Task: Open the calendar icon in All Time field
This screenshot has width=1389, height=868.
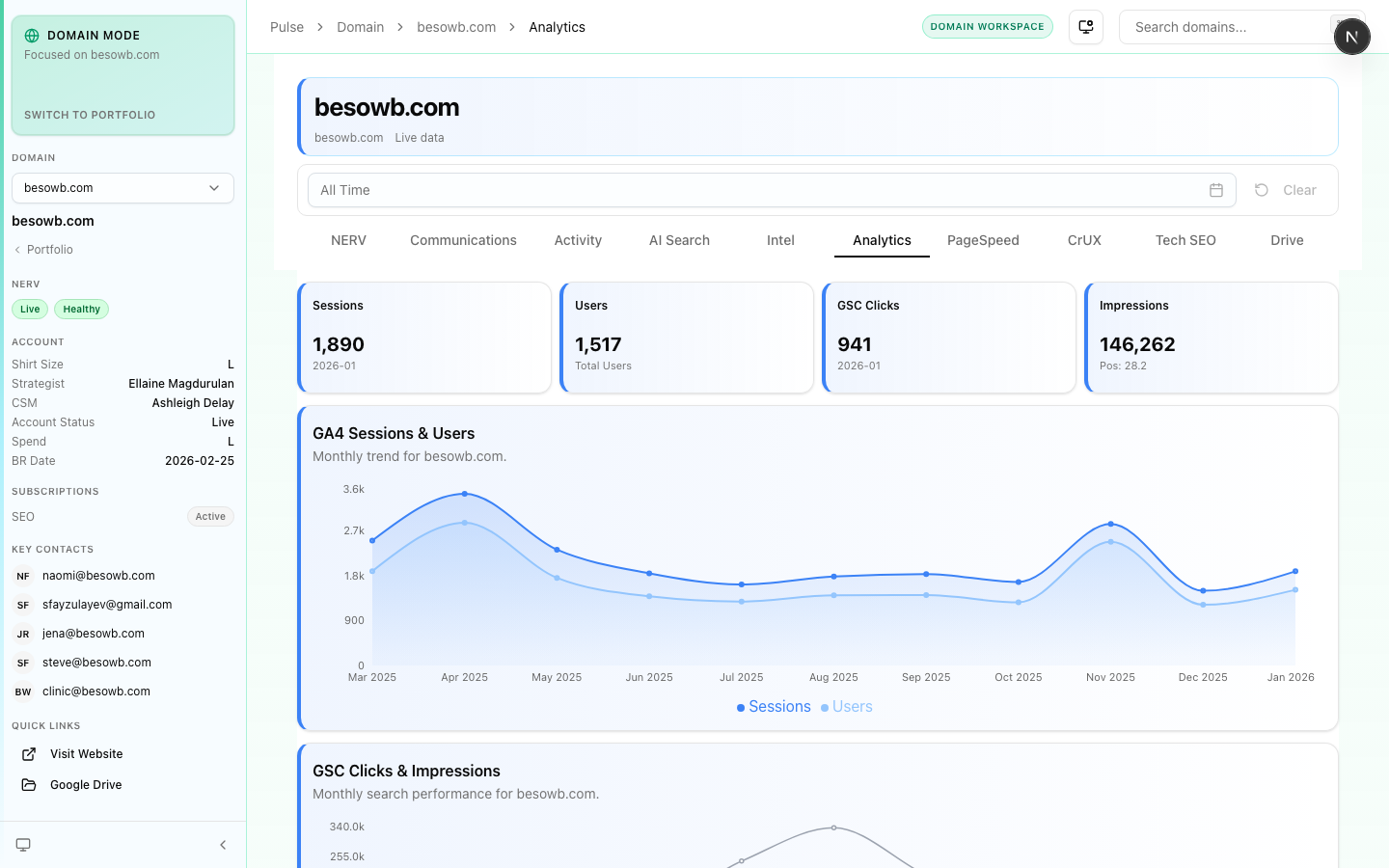Action: coord(1216,190)
